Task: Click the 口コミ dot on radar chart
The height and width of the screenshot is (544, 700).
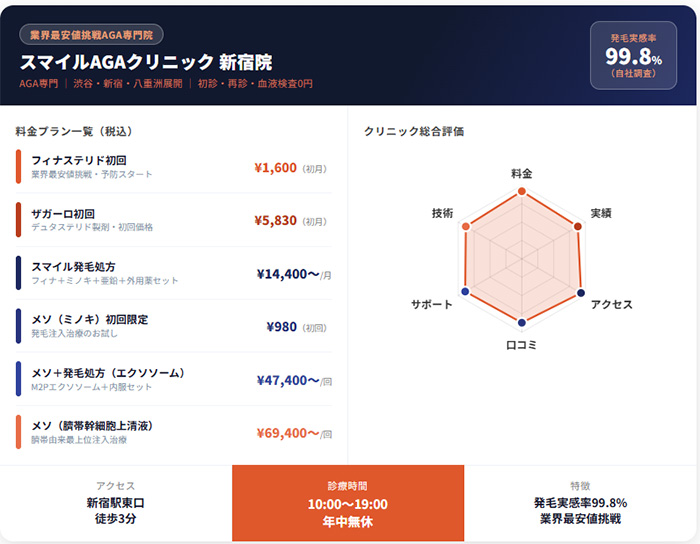Action: [522, 322]
